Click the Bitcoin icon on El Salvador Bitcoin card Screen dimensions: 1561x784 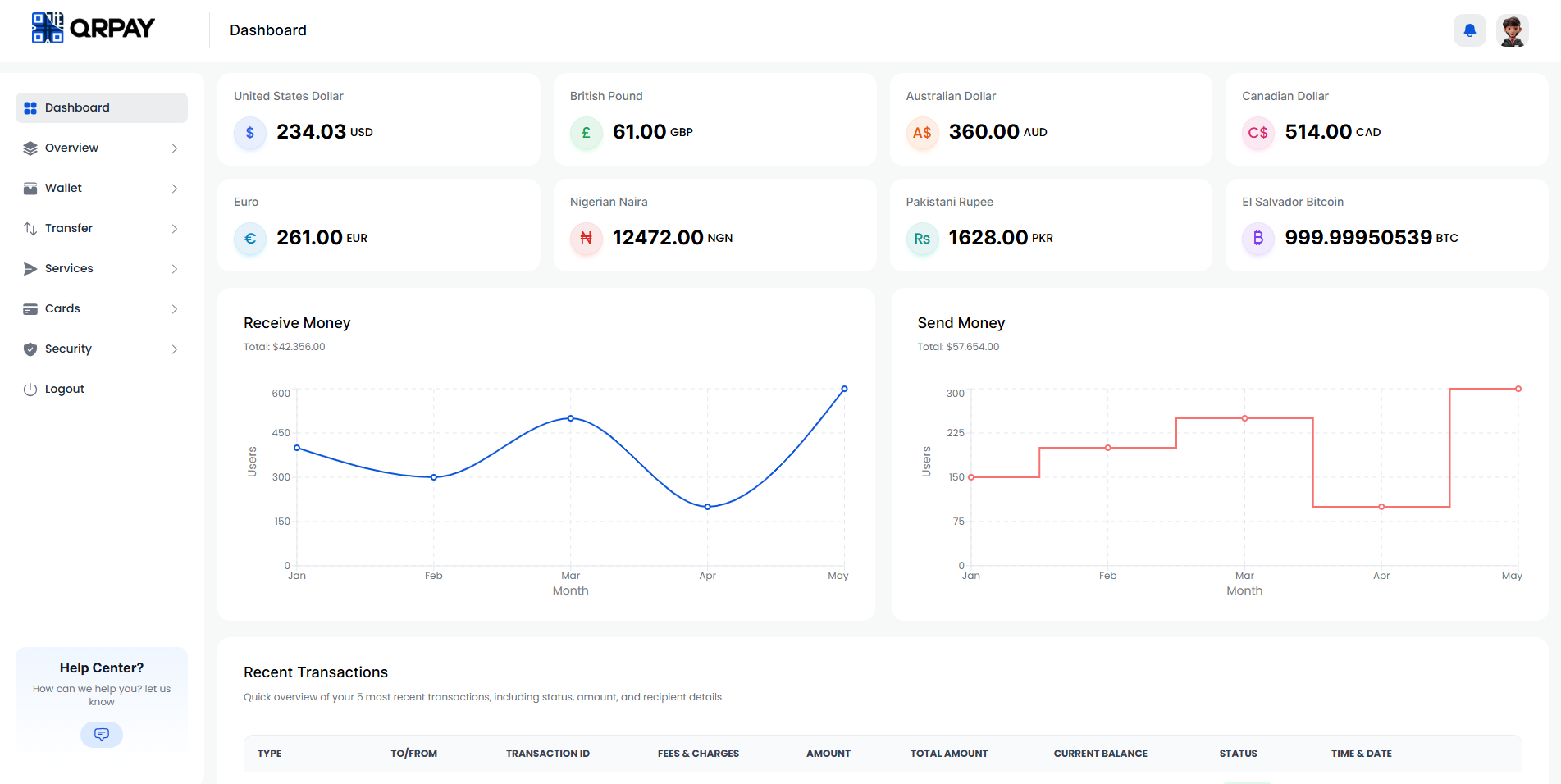pos(1258,239)
